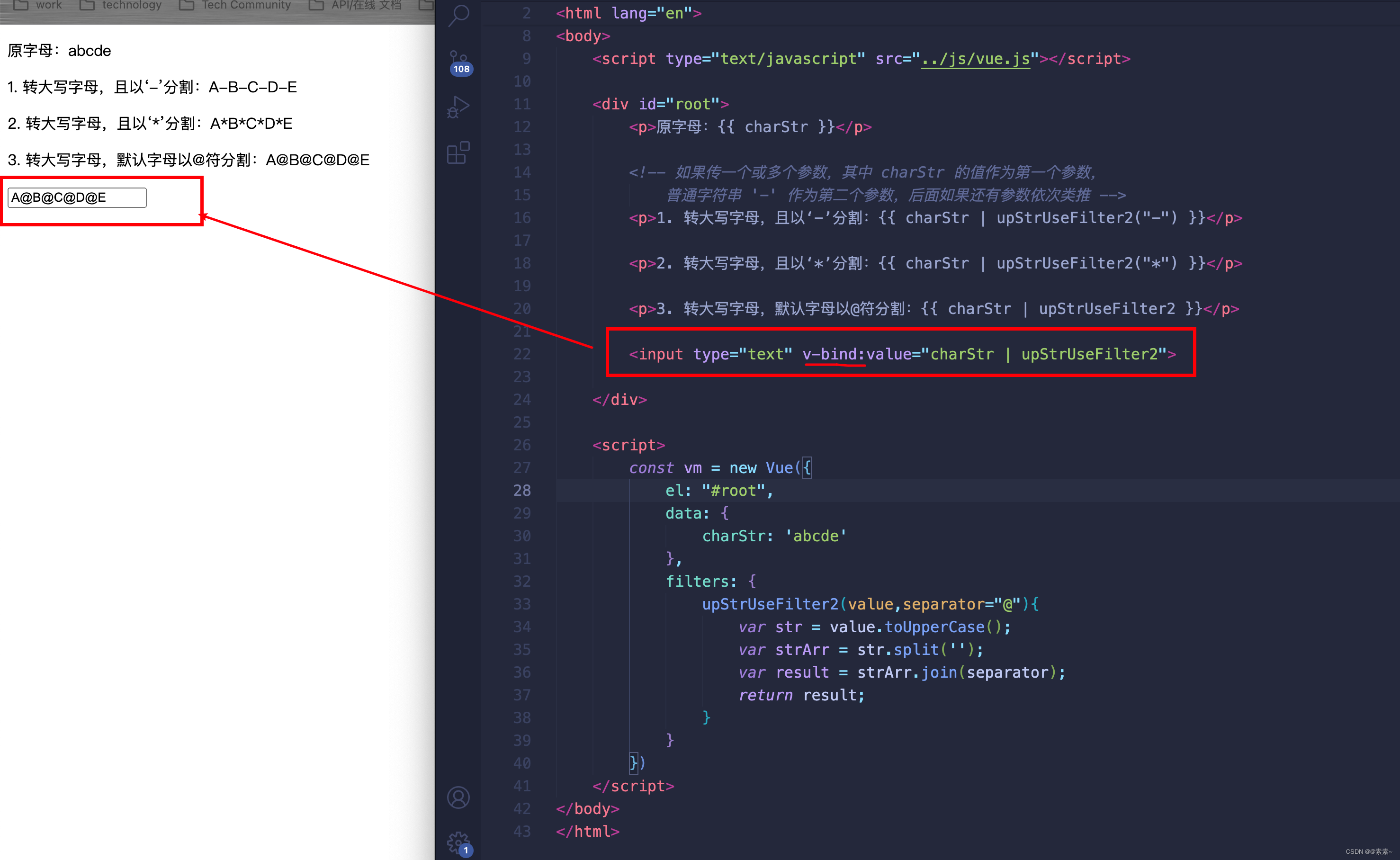Click upStrUseFilter2(value,separator="@") definition
Viewport: 1400px width, 860px height.
[871, 605]
